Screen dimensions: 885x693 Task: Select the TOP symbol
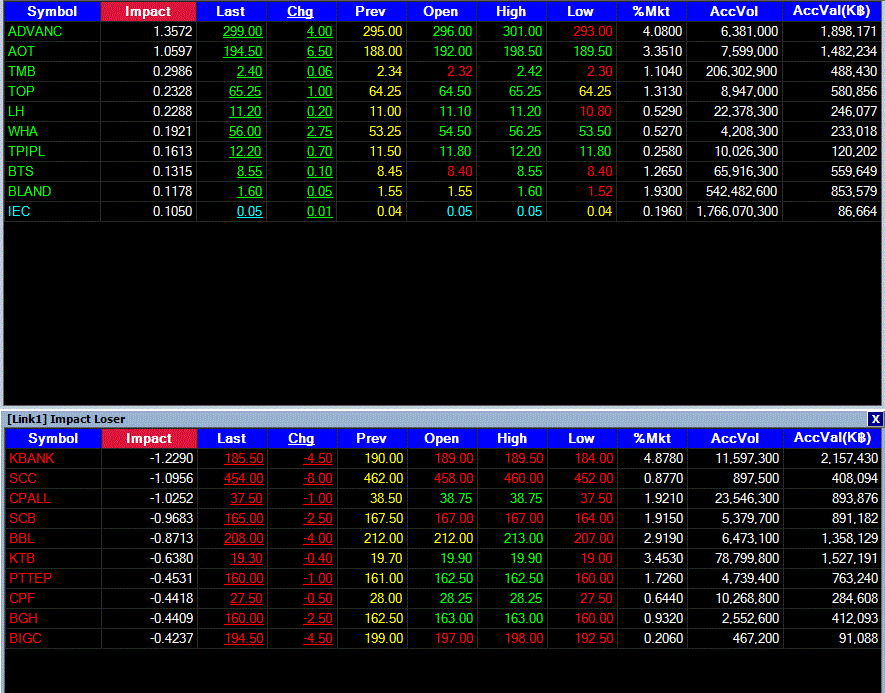click(21, 91)
